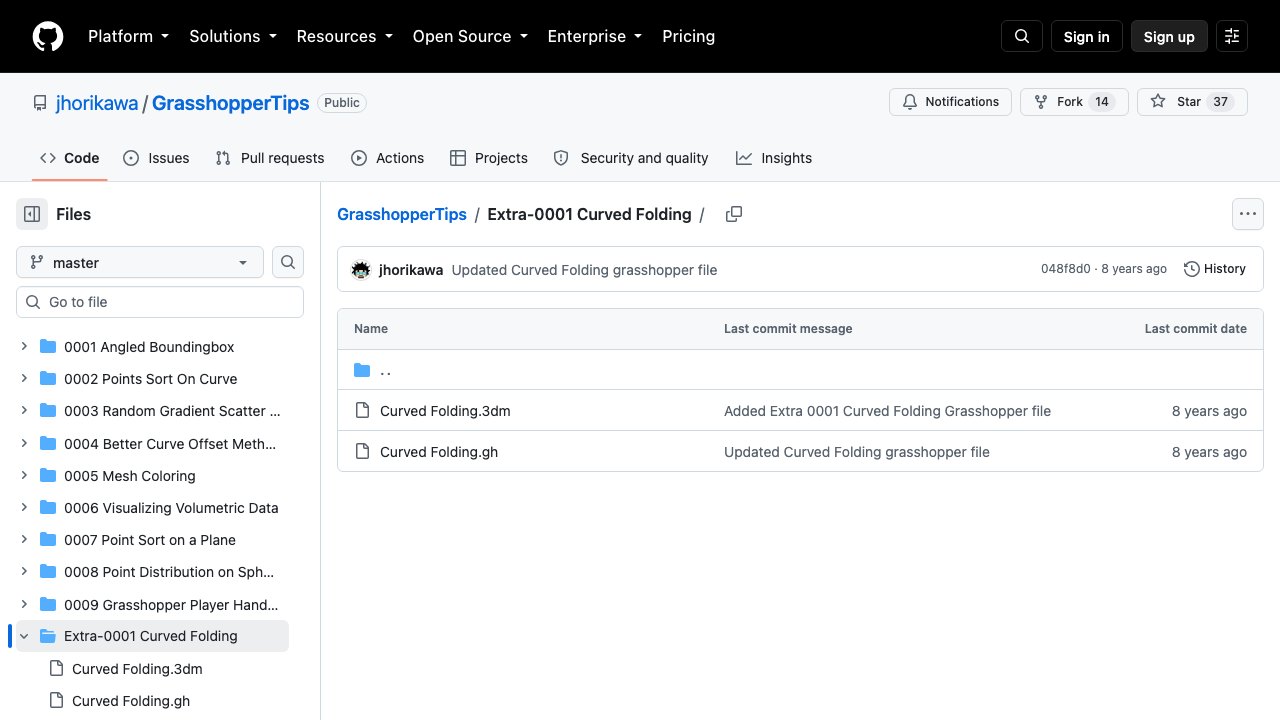
Task: Expand the Enterprise menu
Action: (594, 36)
